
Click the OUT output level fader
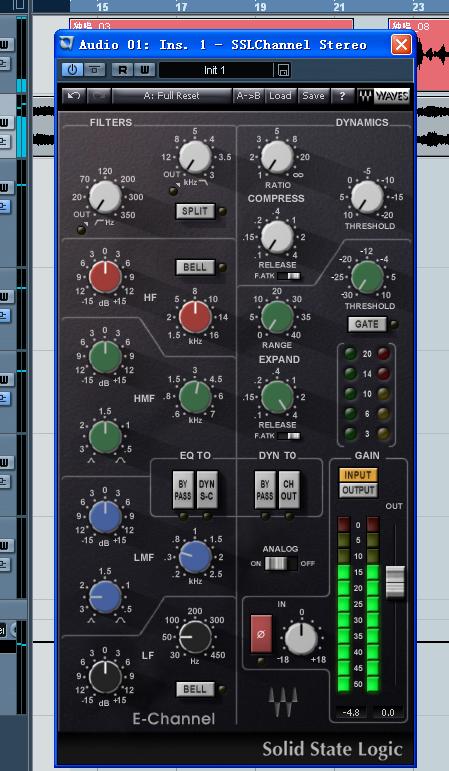coord(395,582)
